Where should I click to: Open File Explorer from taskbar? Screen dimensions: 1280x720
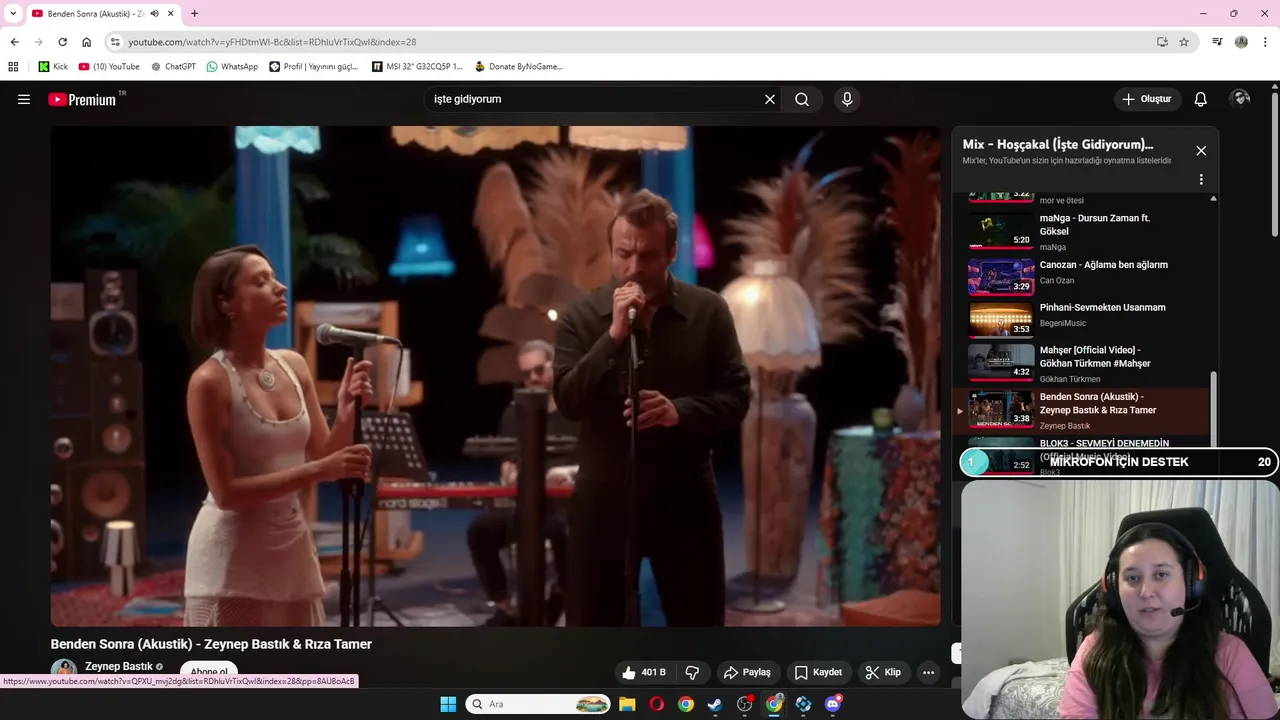tap(627, 704)
